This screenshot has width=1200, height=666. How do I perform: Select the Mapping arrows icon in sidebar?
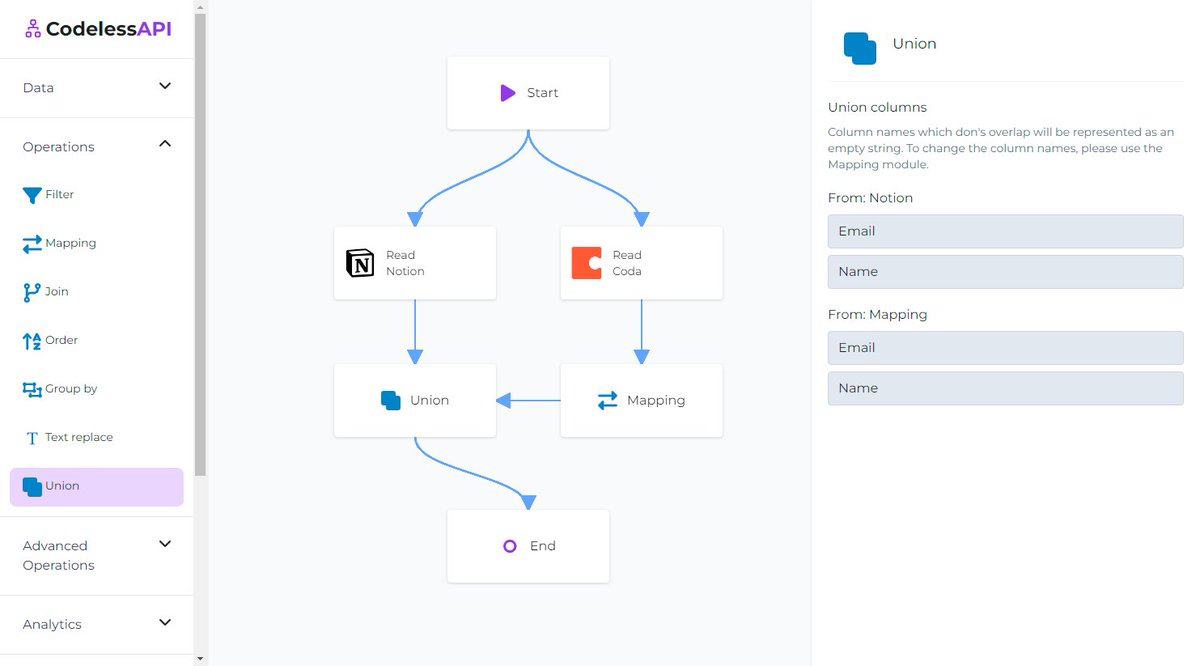coord(32,243)
